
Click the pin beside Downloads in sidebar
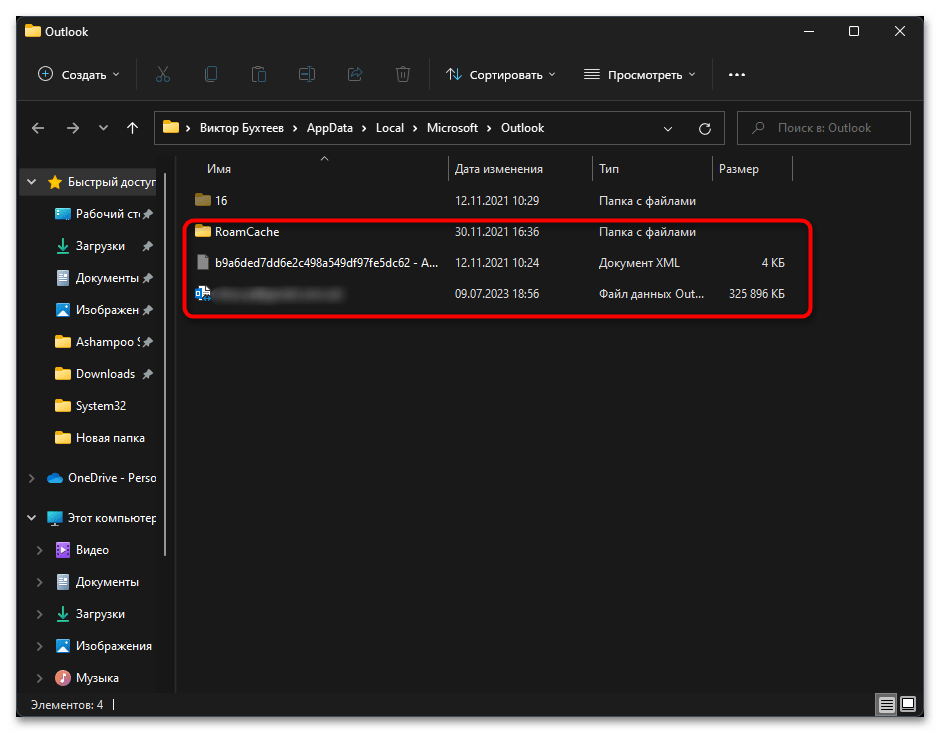click(147, 374)
